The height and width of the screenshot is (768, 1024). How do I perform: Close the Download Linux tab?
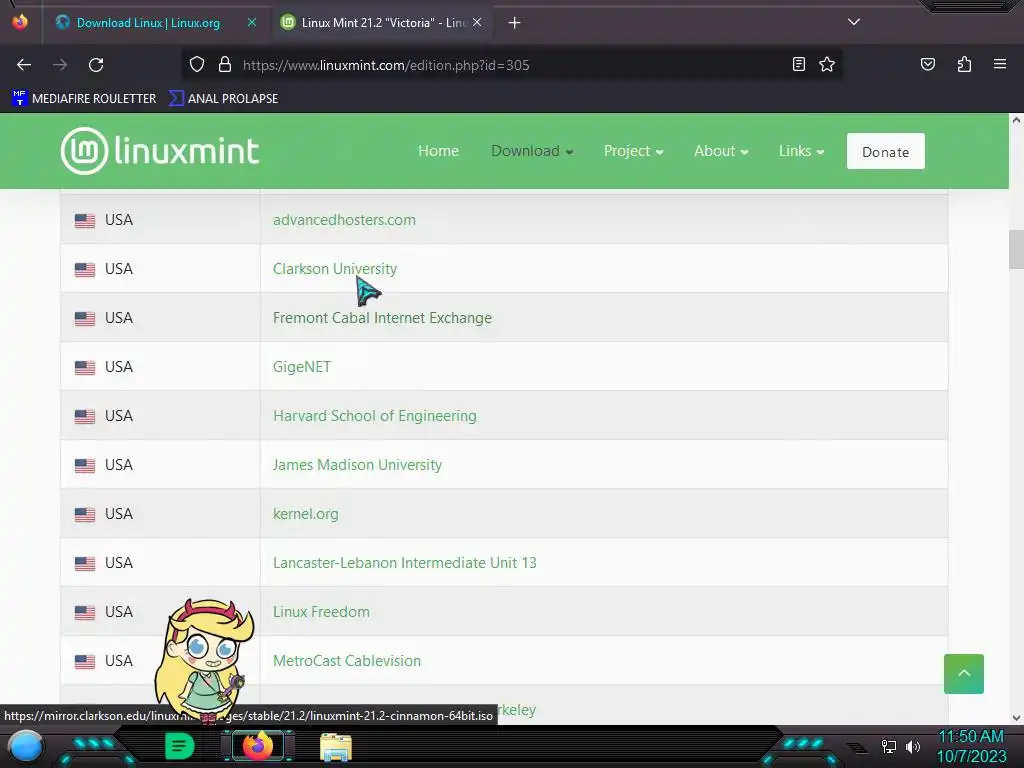(x=251, y=22)
